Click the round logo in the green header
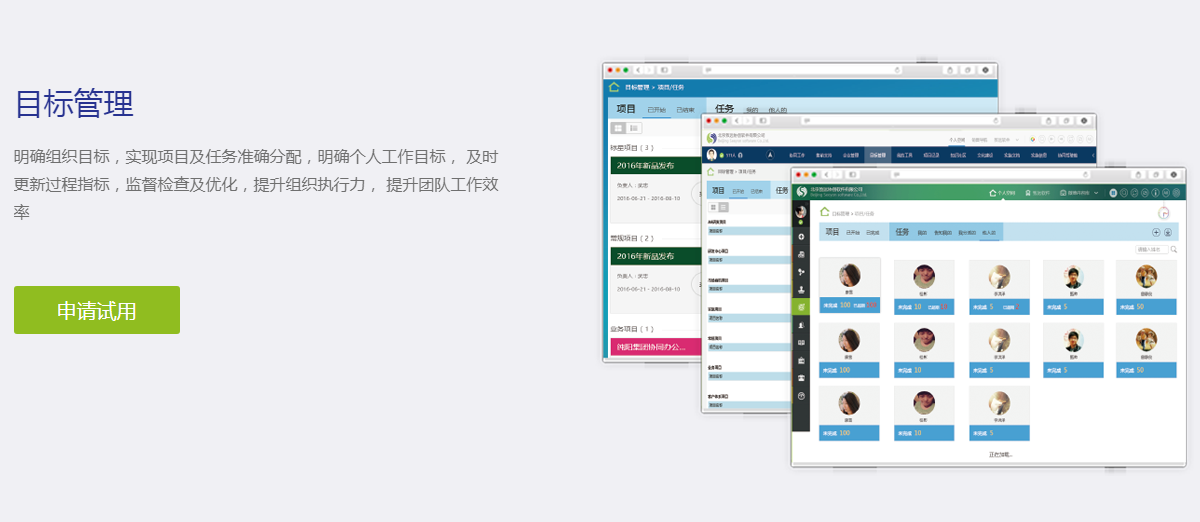This screenshot has width=1200, height=522. 801,192
